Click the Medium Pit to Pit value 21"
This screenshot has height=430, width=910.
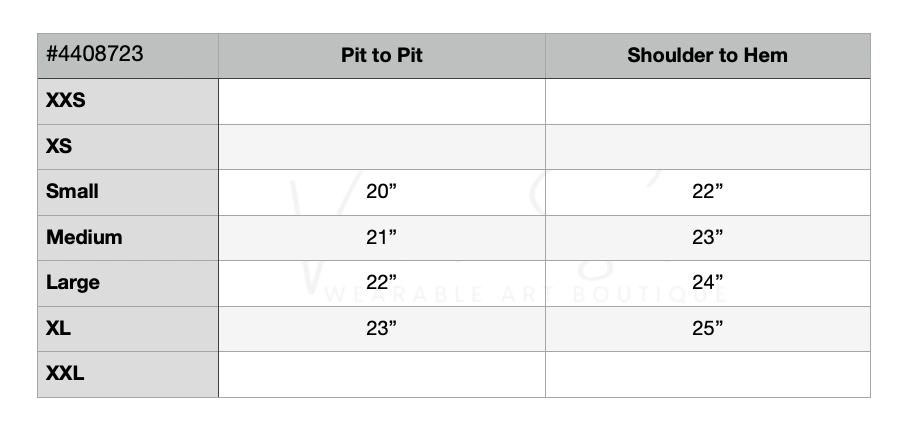[381, 237]
